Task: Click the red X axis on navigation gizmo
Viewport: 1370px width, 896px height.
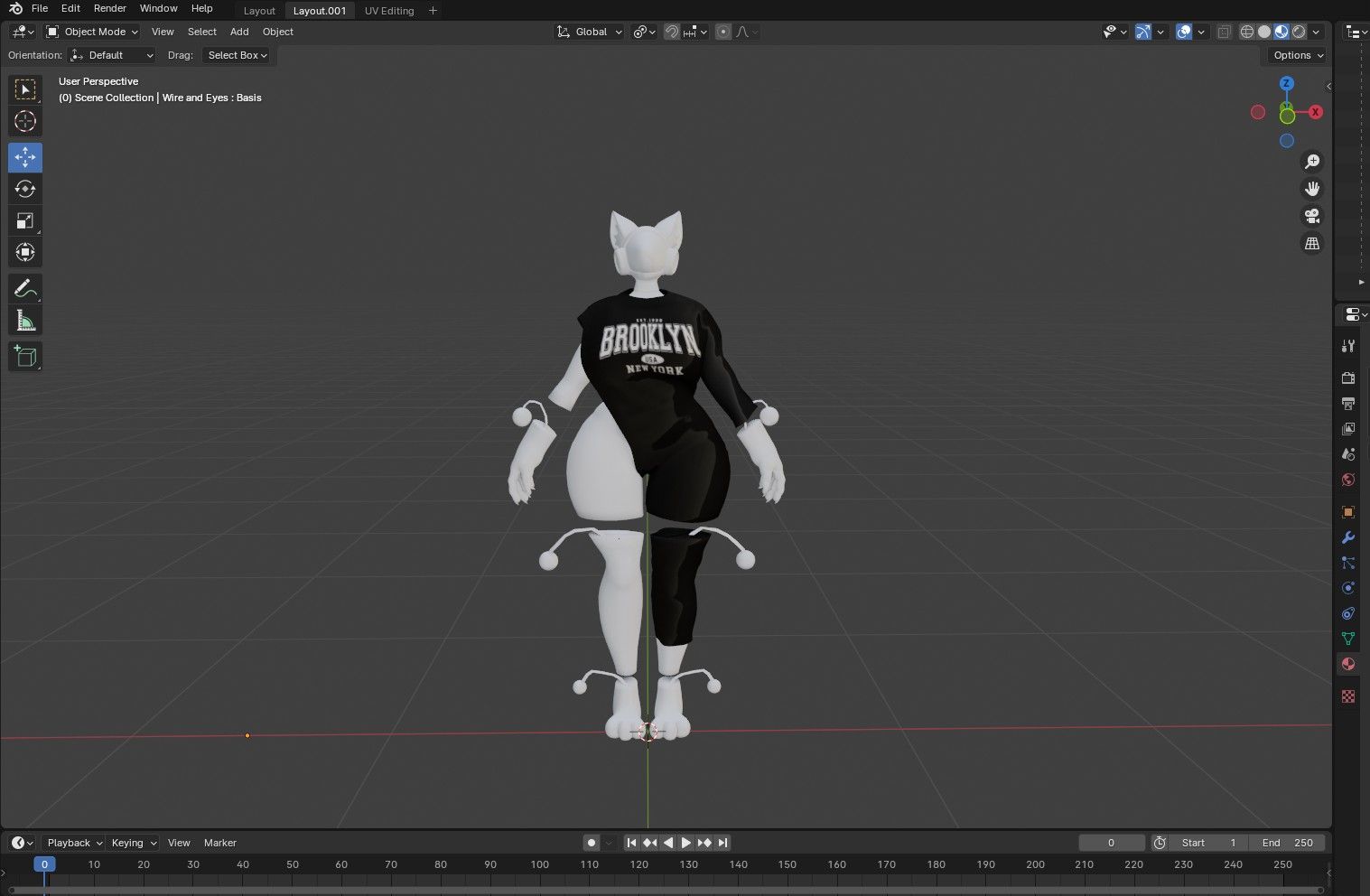Action: (1316, 112)
